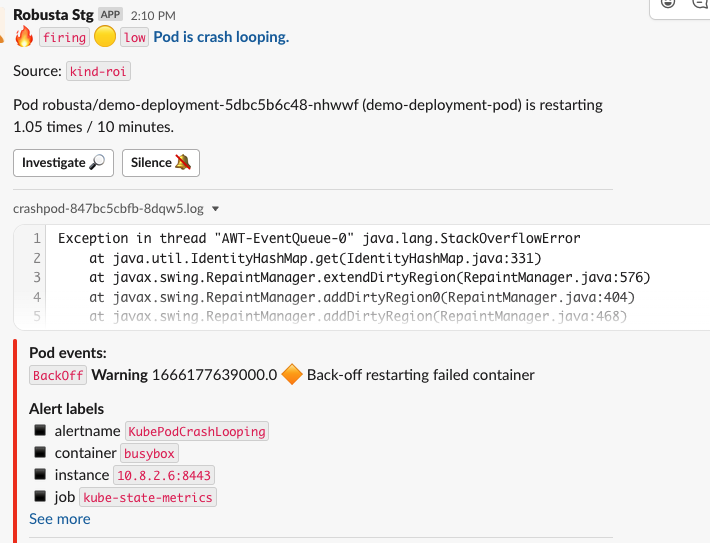Click the 'low' severity tag
710x543 pixels.
point(134,37)
